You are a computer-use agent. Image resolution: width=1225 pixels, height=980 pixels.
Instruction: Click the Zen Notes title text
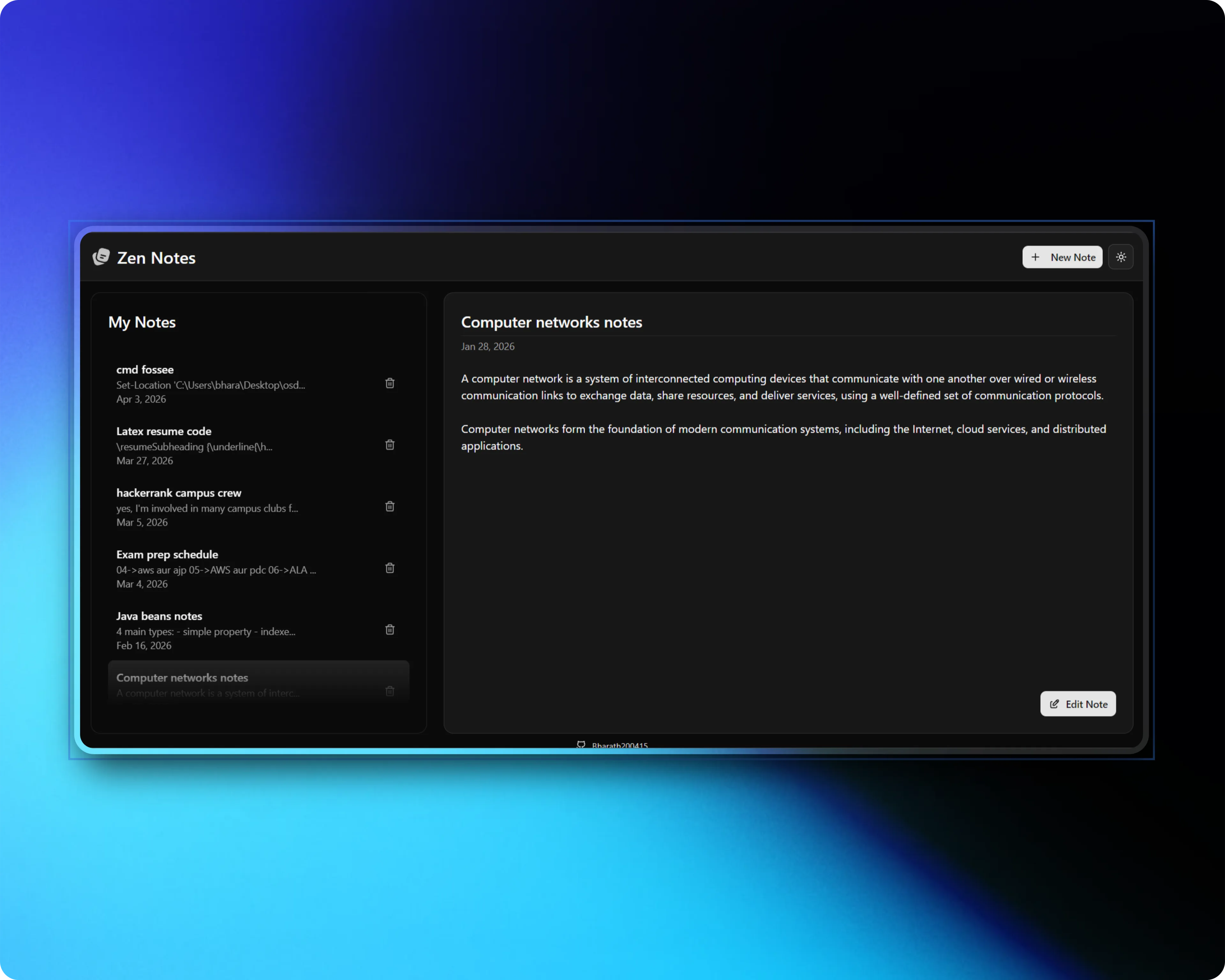point(156,258)
